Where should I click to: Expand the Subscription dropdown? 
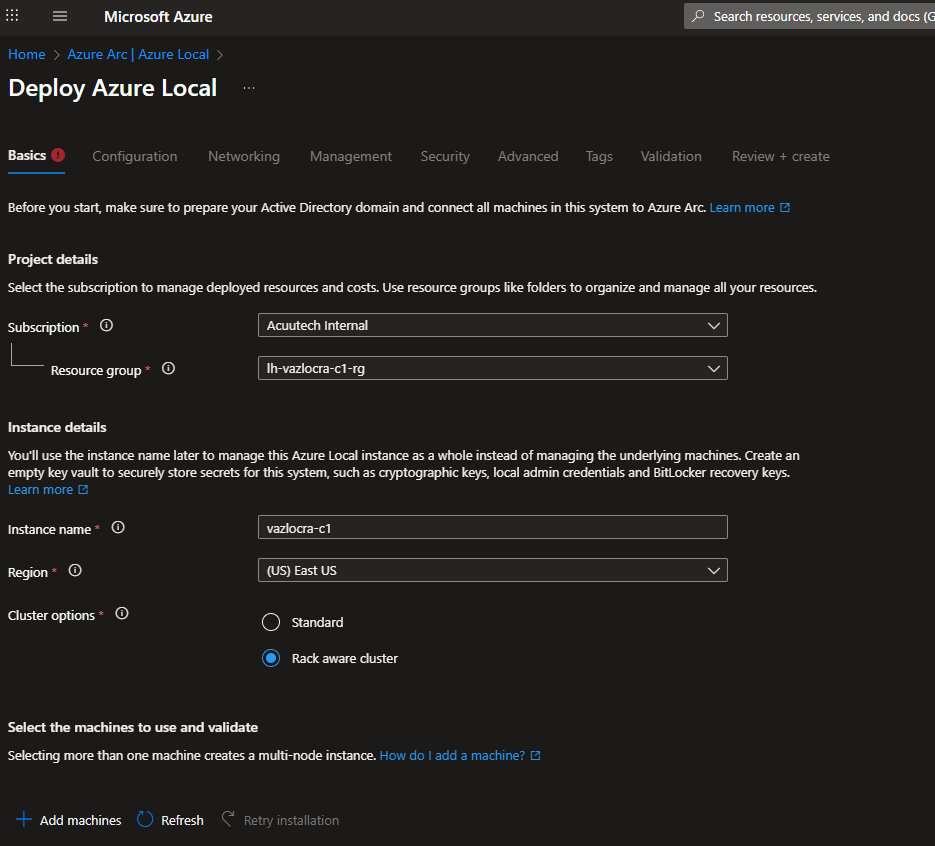click(x=492, y=326)
